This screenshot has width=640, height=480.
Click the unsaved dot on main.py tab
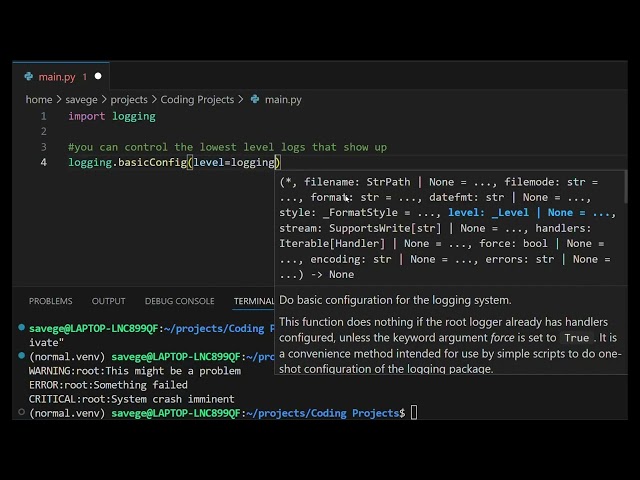98,76
